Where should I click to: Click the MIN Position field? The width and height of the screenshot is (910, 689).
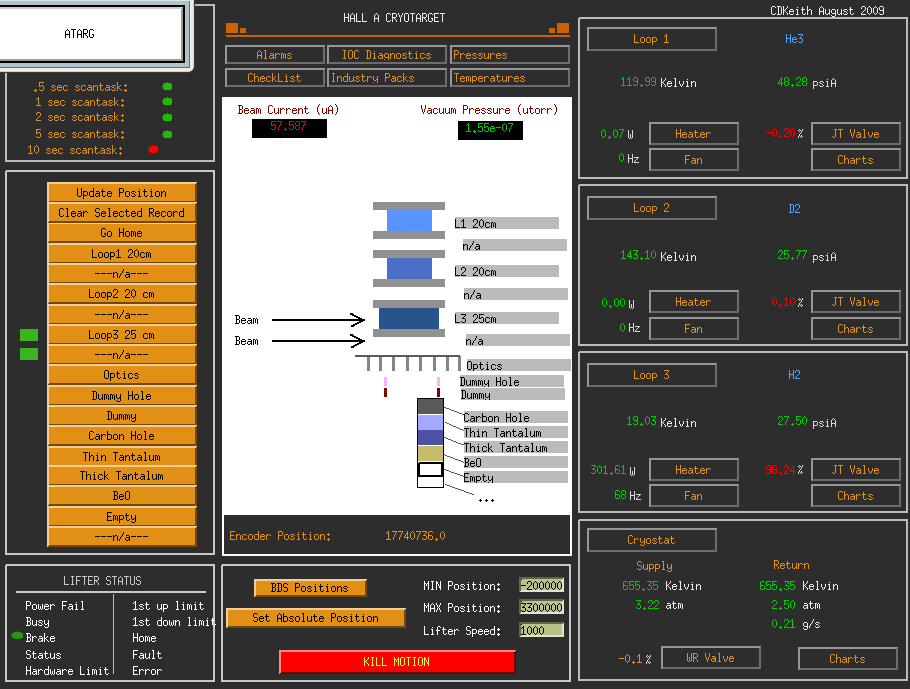point(541,586)
